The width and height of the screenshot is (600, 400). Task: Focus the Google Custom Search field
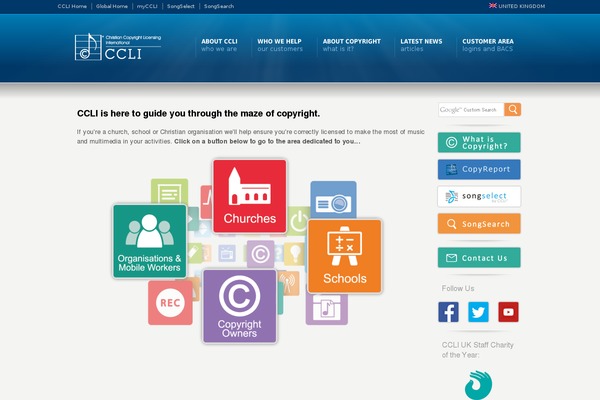point(471,109)
